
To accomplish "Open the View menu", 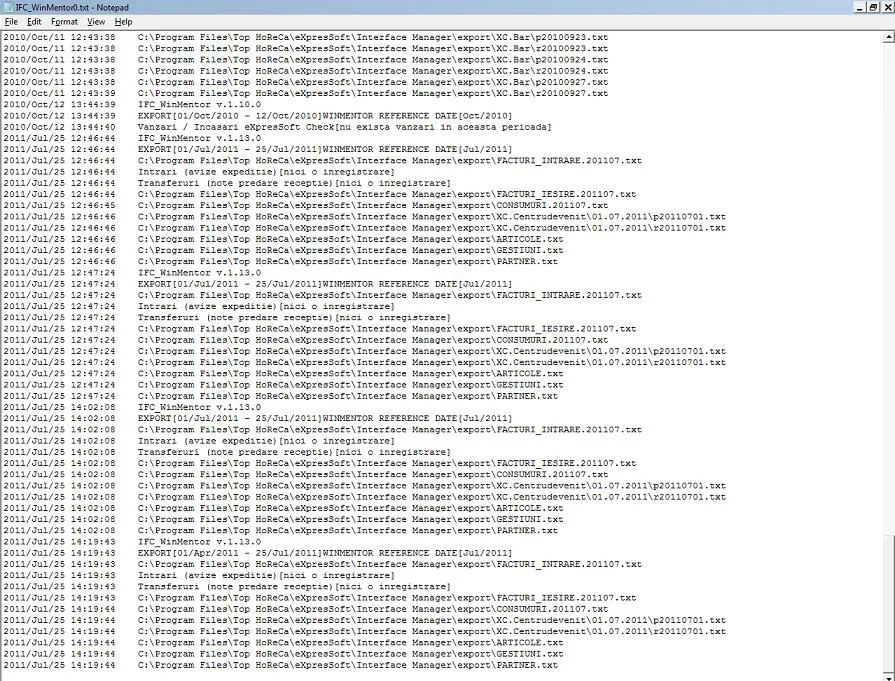I will 96,22.
